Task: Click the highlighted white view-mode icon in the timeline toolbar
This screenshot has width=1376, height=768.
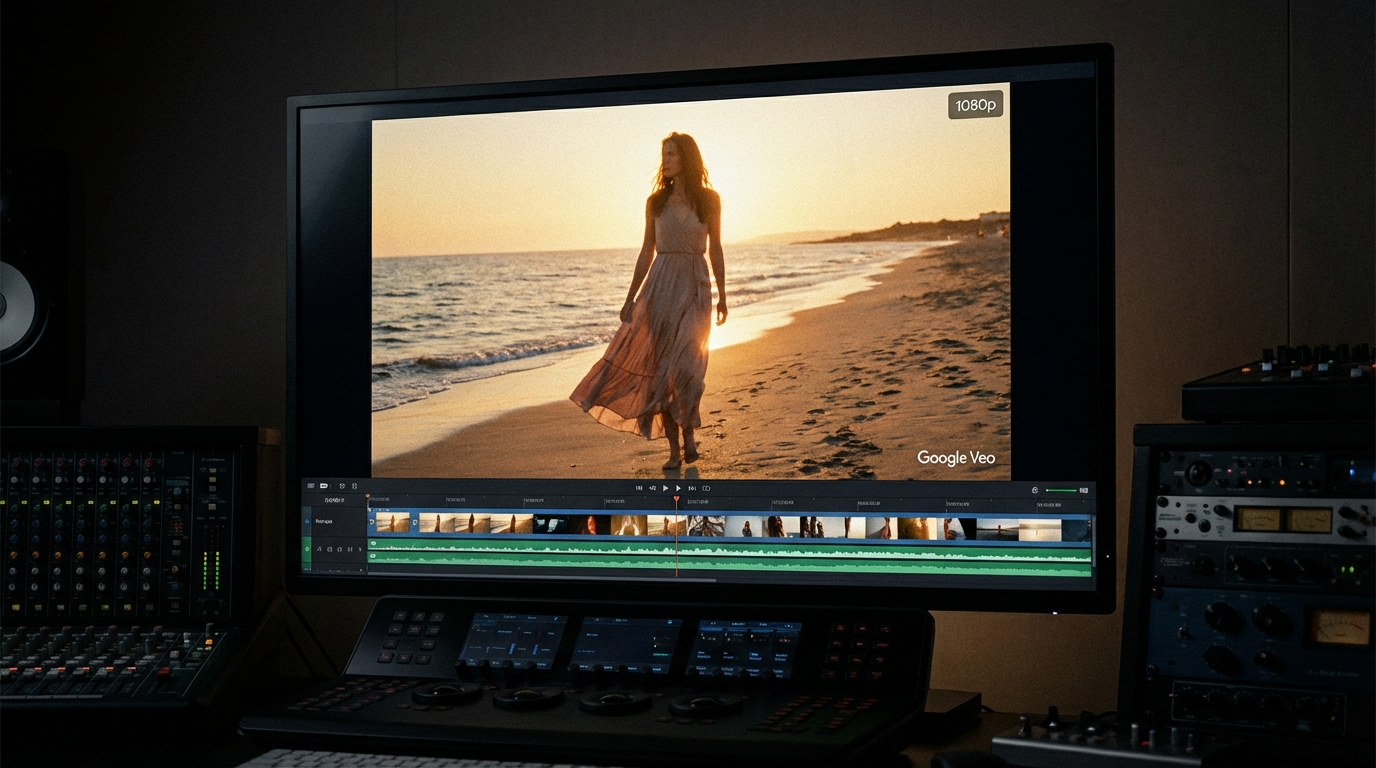Action: click(x=324, y=485)
